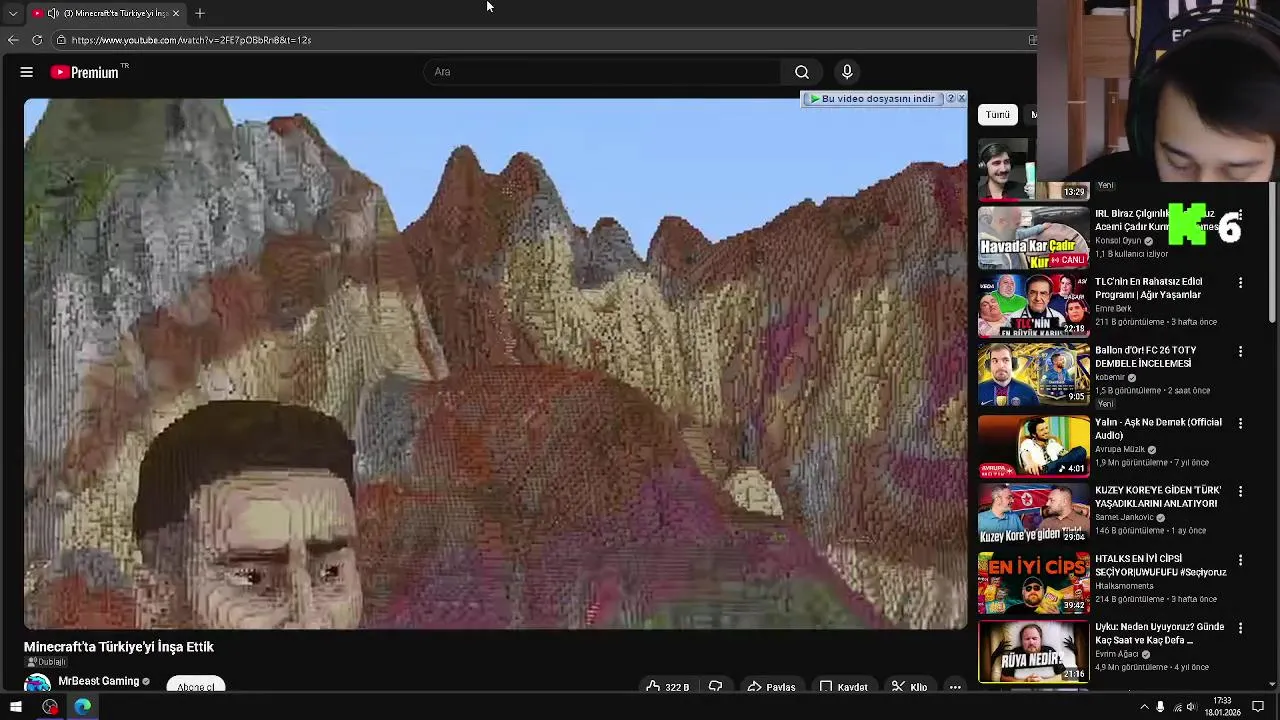1280x720 pixels.
Task: Open the Uyku: Neden Uyuyoruz video title
Action: coord(1159,633)
